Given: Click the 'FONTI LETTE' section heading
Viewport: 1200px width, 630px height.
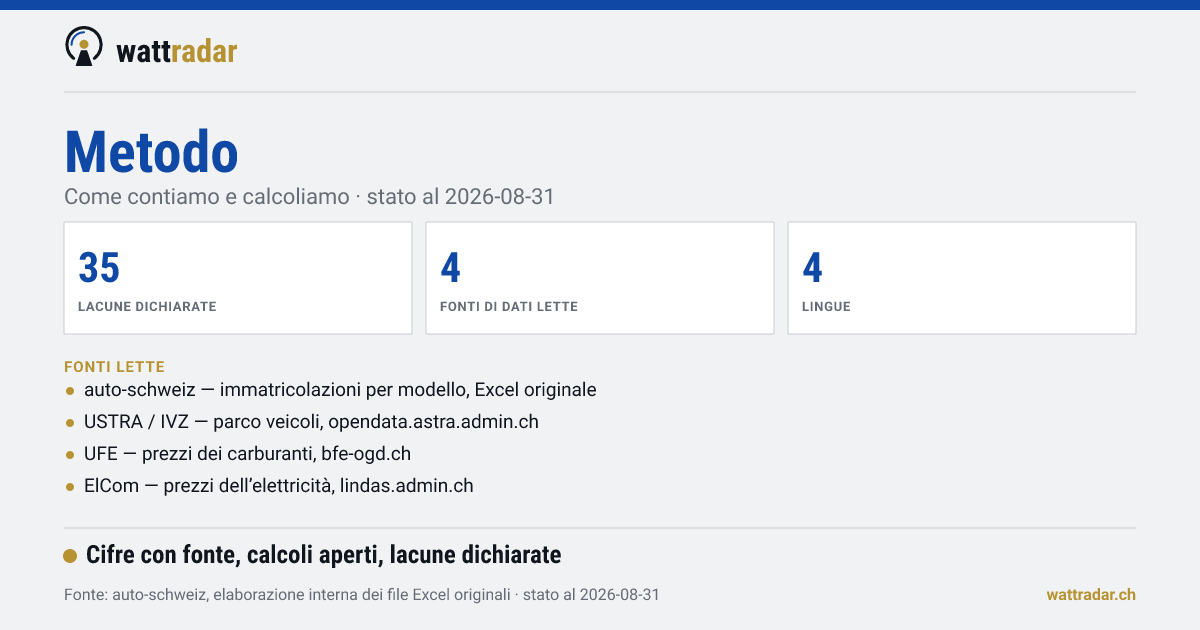Looking at the screenshot, I should pos(114,367).
